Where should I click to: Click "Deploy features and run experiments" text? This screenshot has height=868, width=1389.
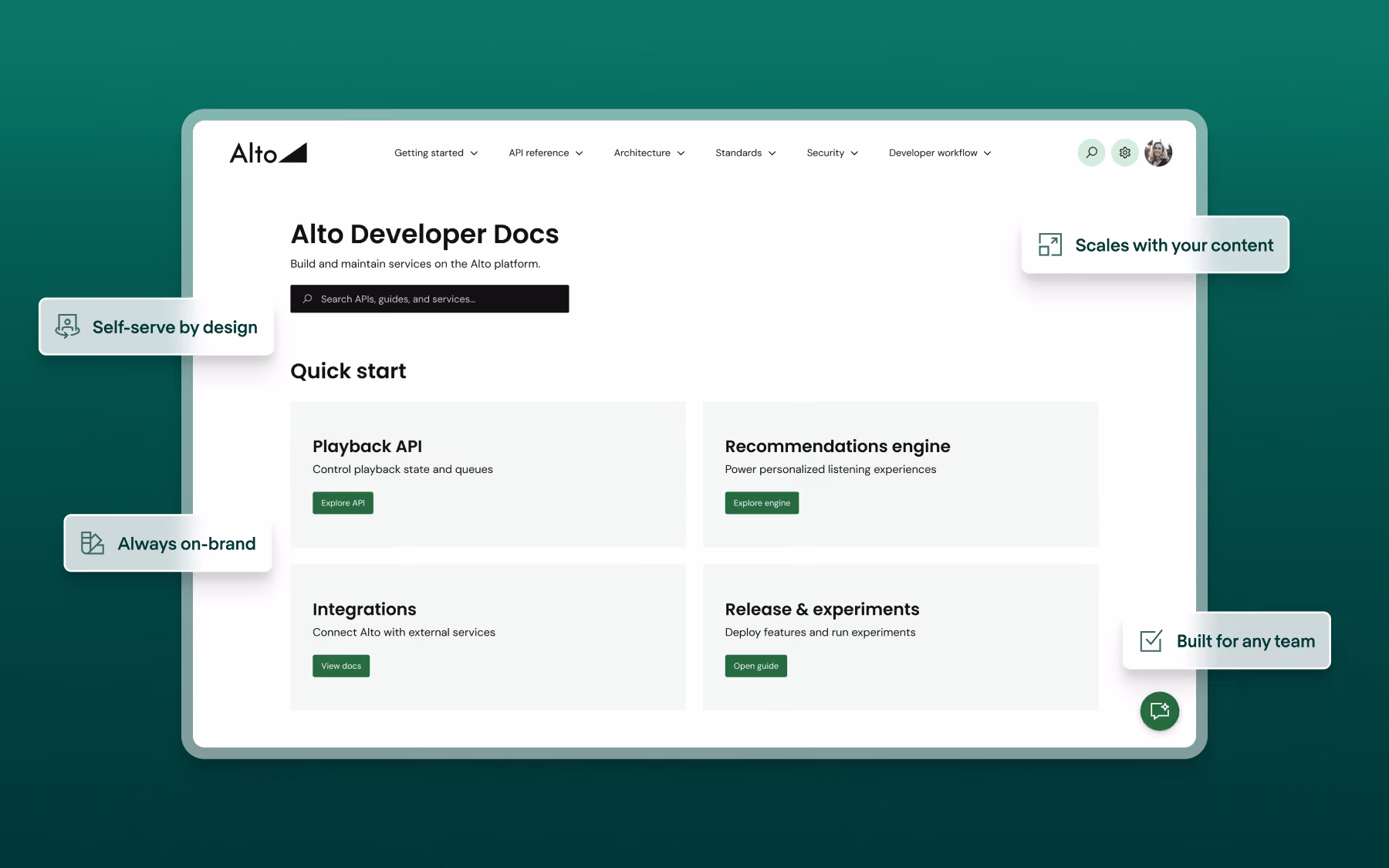pos(820,632)
